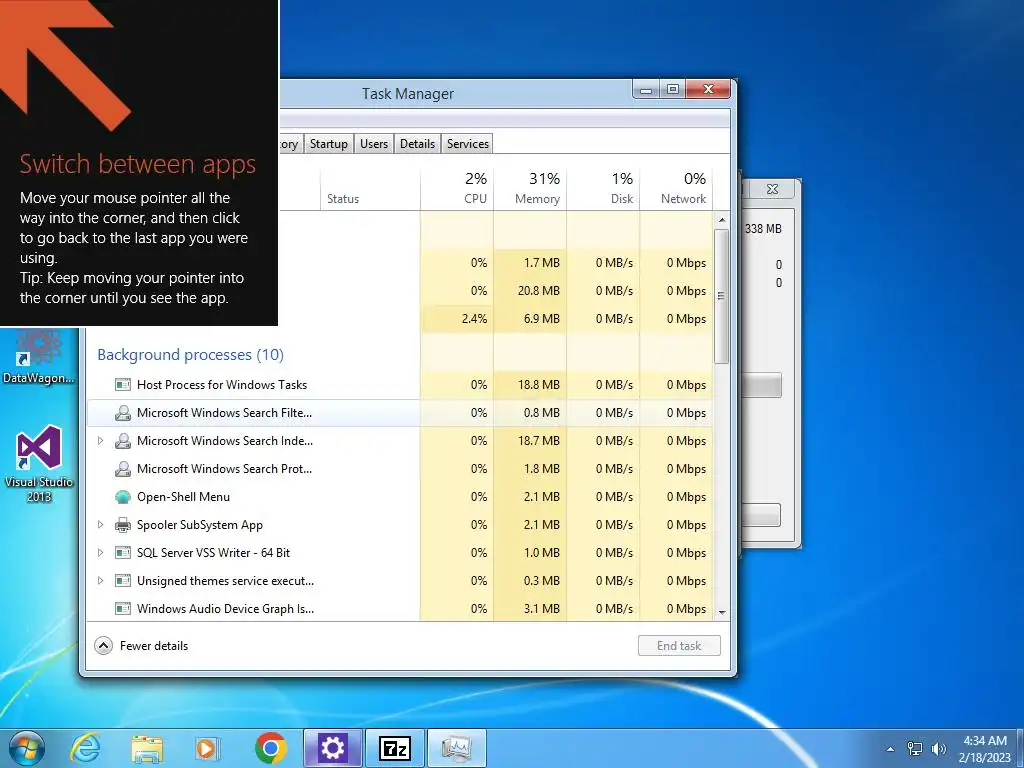This screenshot has height=768, width=1024.
Task: Sort processes by the CPU column
Action: pyautogui.click(x=457, y=187)
